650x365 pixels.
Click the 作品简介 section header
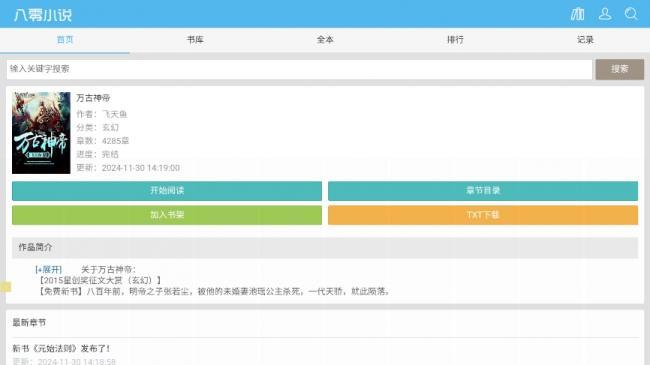[325, 248]
